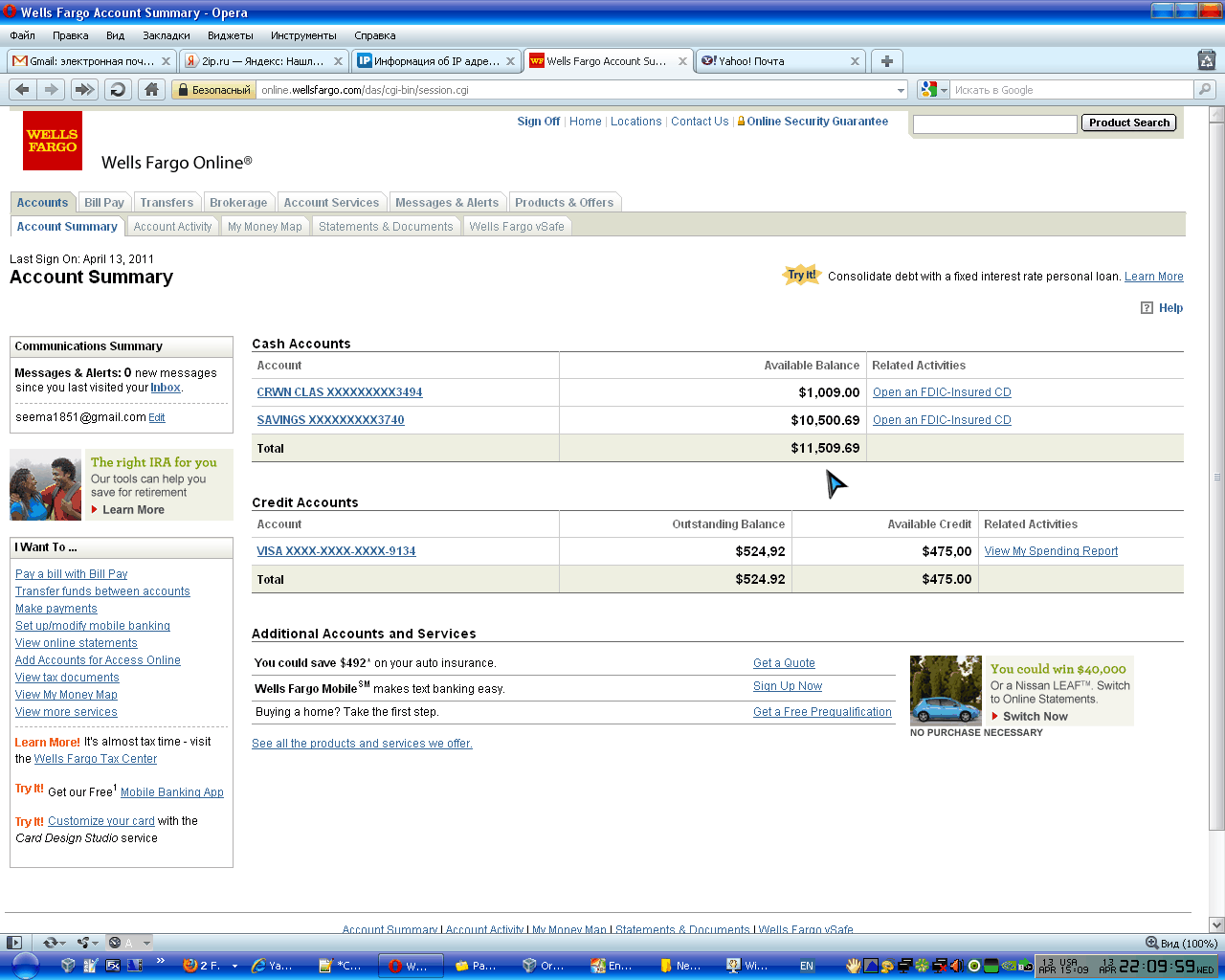Open the Справка menu

[x=375, y=35]
